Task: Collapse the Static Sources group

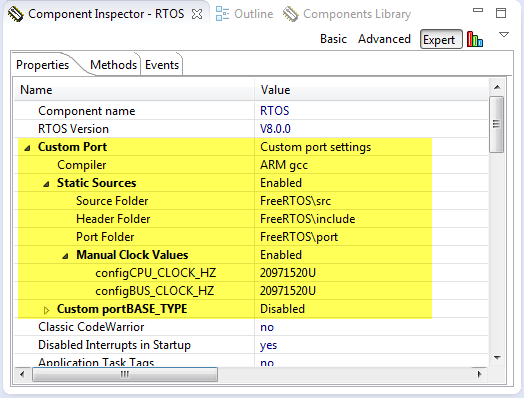Action: (x=47, y=184)
